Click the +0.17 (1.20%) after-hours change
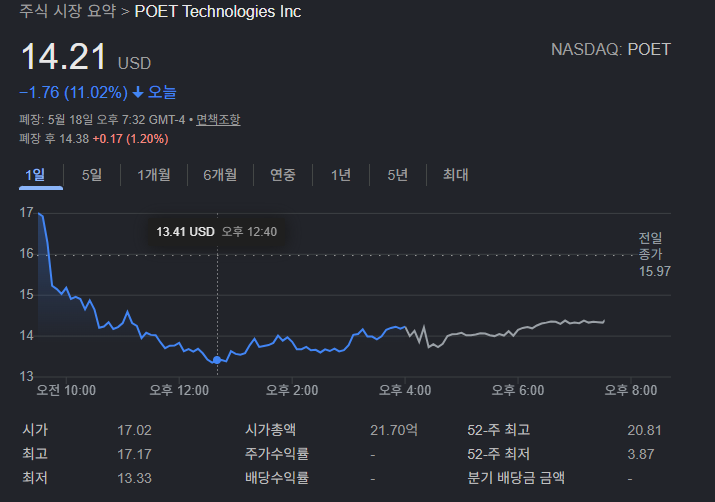Image resolution: width=715 pixels, height=502 pixels. click(130, 139)
